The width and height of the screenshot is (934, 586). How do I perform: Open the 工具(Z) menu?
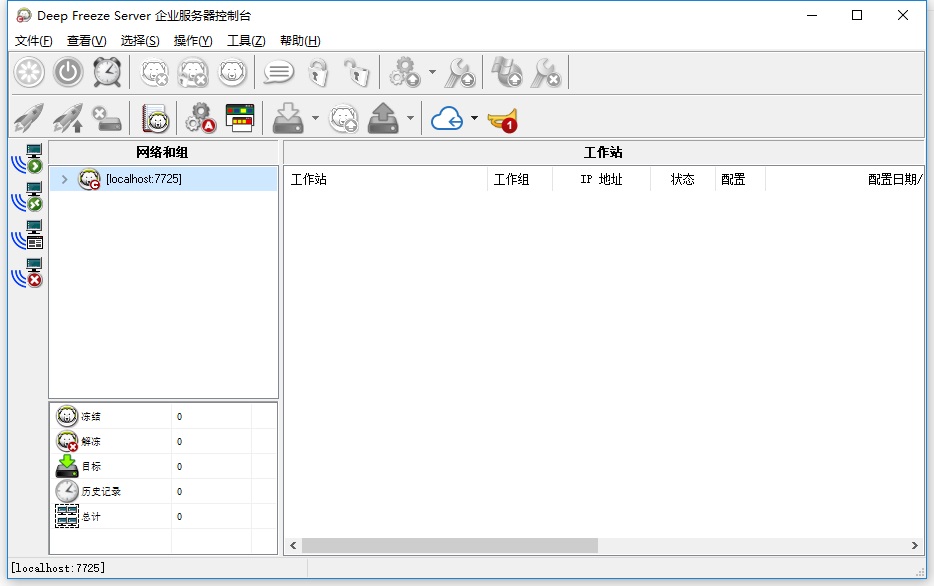(246, 40)
